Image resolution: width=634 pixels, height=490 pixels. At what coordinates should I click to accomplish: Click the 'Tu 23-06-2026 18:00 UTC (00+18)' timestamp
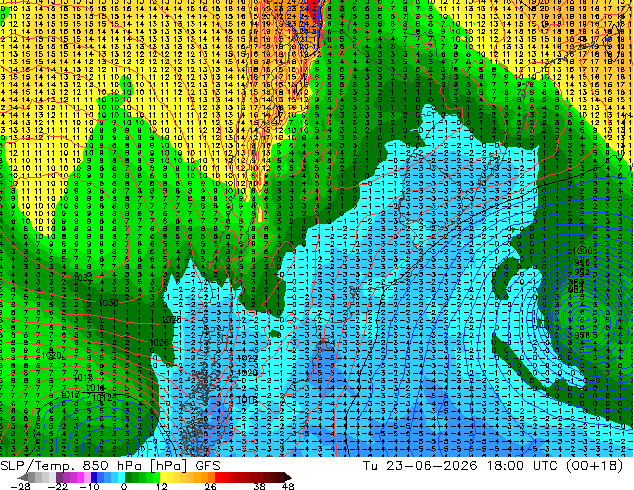click(493, 466)
